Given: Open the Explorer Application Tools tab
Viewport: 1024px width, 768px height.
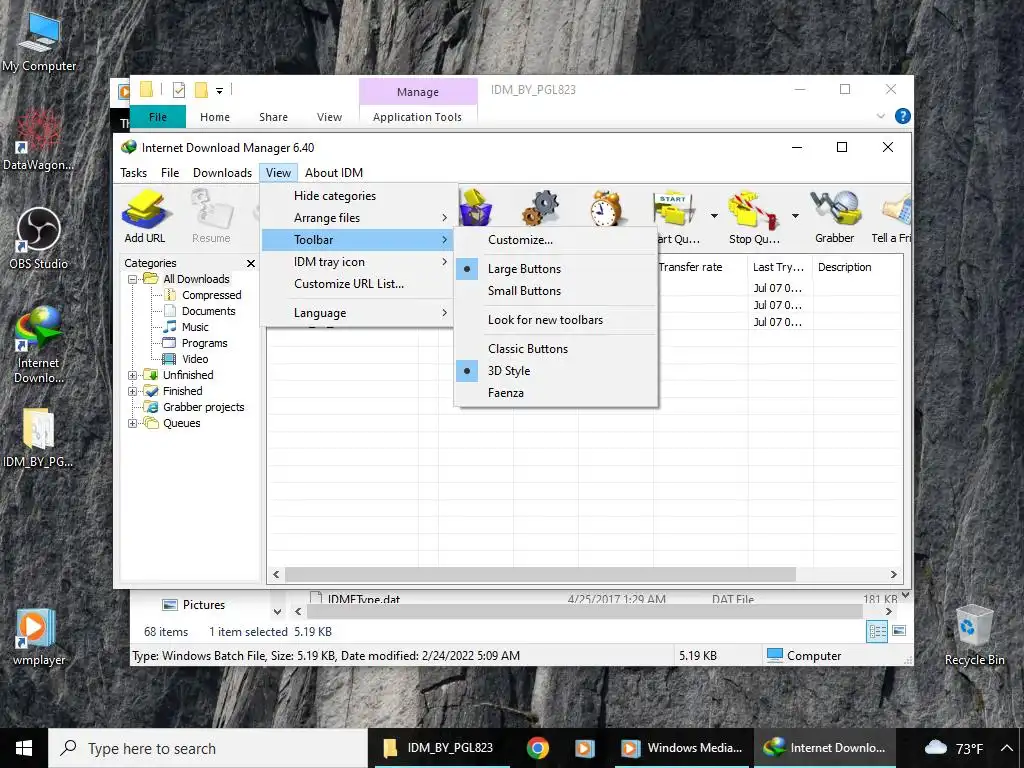Looking at the screenshot, I should [x=417, y=117].
